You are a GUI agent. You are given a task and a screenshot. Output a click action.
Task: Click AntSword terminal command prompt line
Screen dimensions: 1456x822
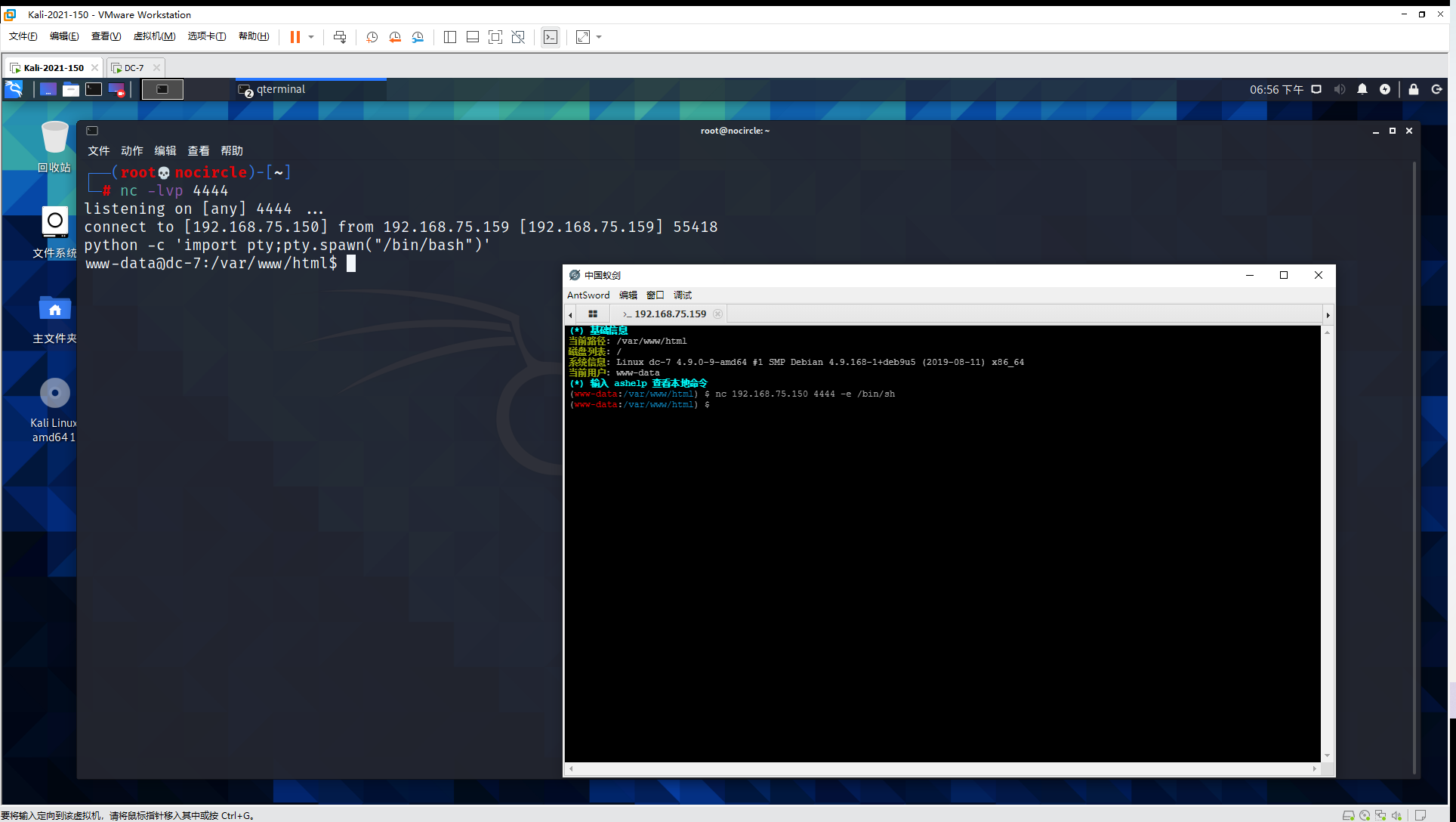pos(640,405)
